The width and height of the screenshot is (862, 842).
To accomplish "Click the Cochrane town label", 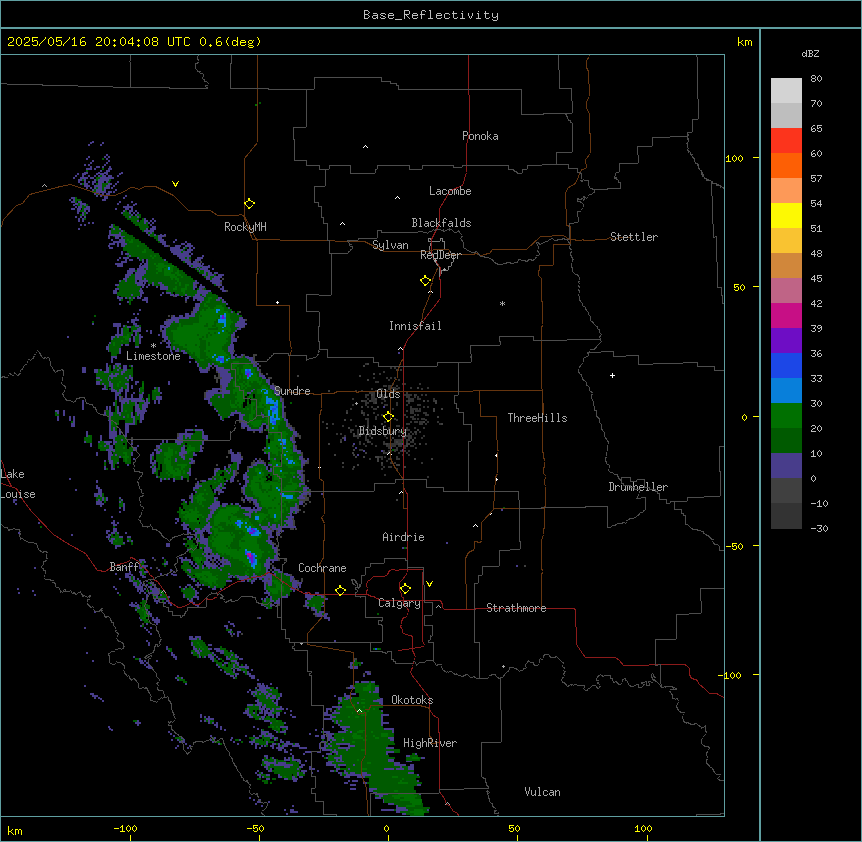I will [x=322, y=568].
